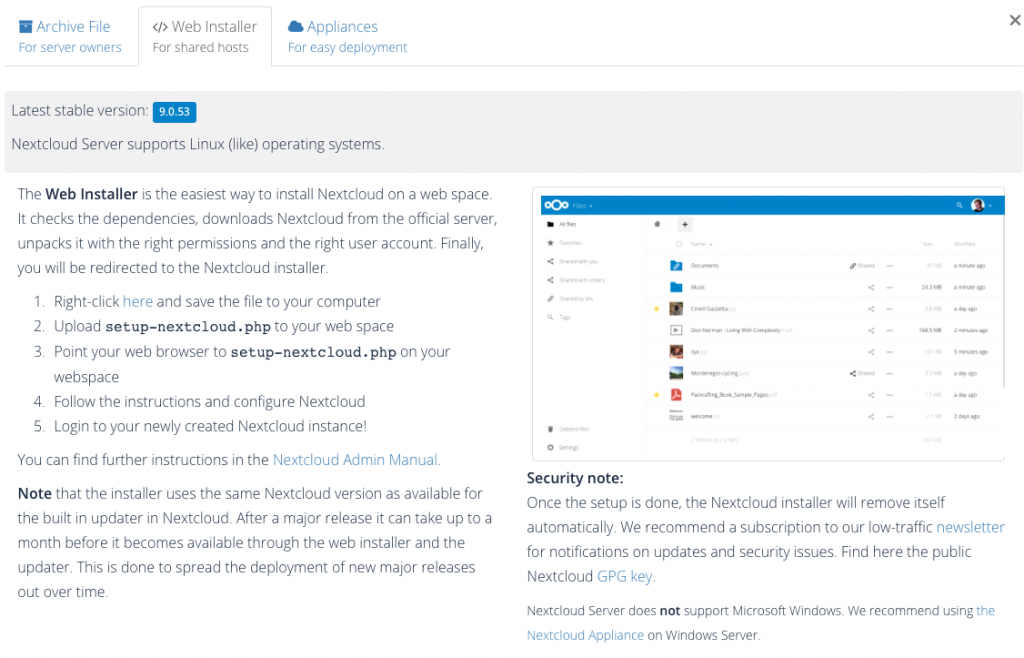This screenshot has width=1024, height=658.
Task: Click 'Login to your newly created Nextcloud instance!'
Action: coord(210,426)
